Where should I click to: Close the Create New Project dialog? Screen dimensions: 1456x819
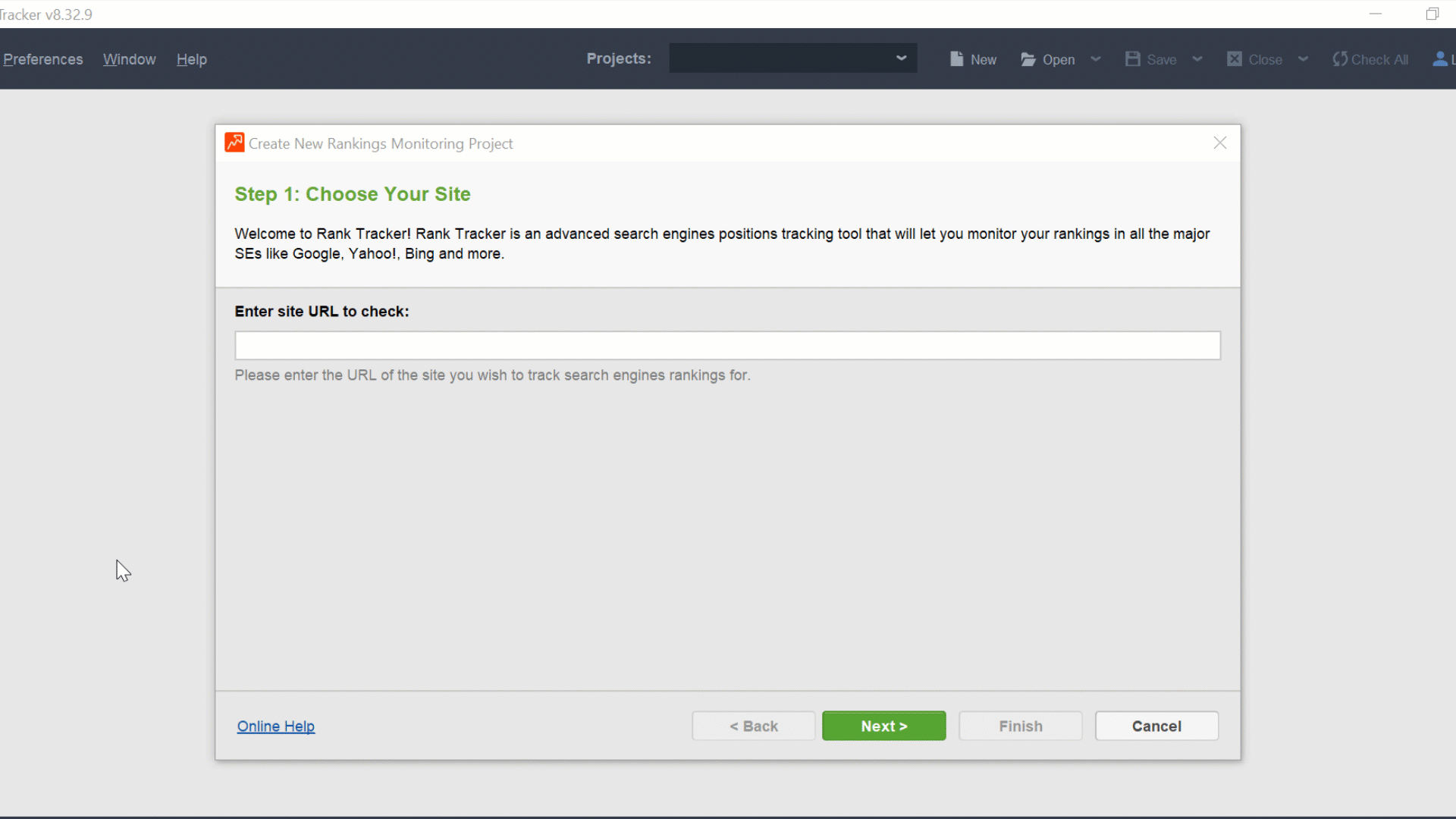pyautogui.click(x=1219, y=143)
